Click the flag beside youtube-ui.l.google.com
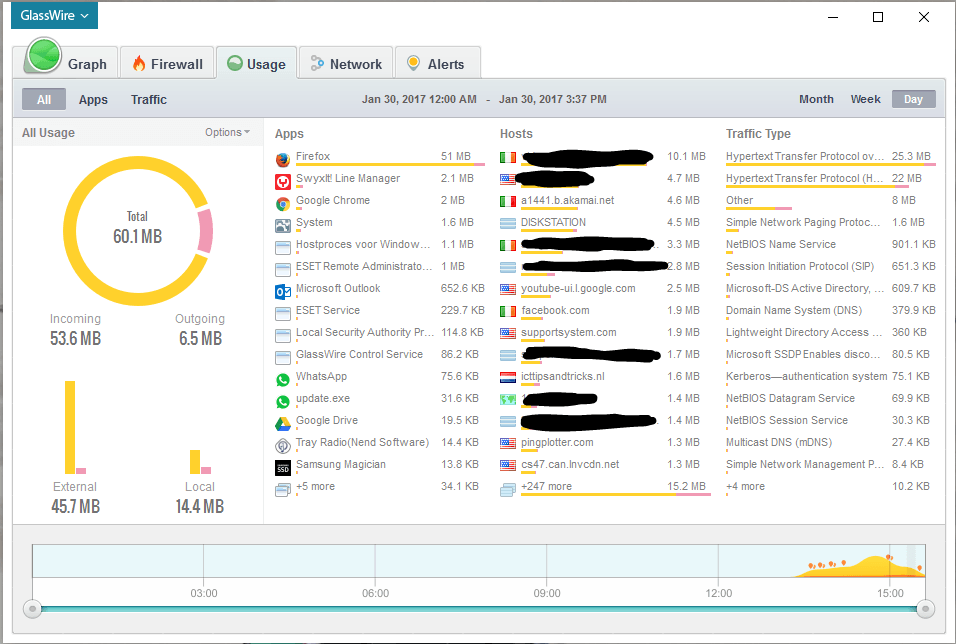The height and width of the screenshot is (644, 956). coord(508,289)
